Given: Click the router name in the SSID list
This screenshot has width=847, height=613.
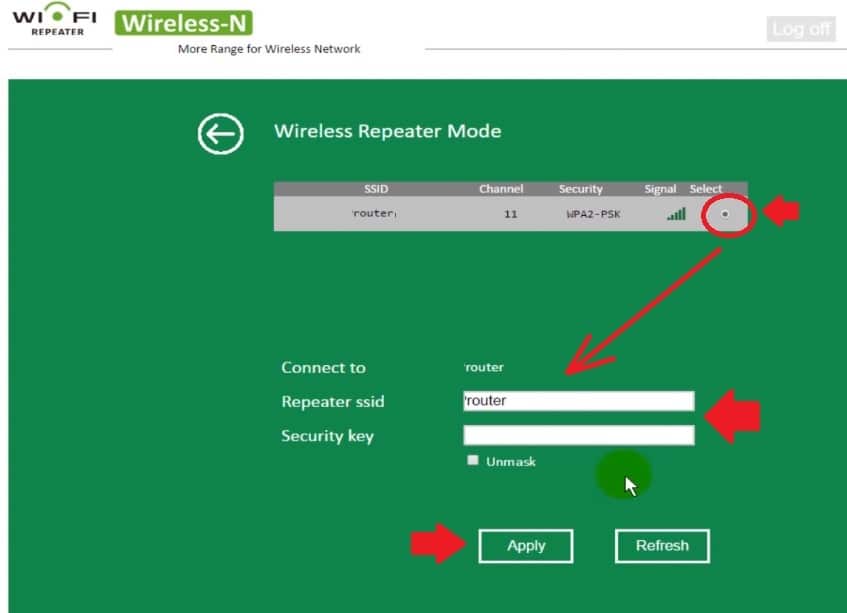Looking at the screenshot, I should pyautogui.click(x=374, y=214).
